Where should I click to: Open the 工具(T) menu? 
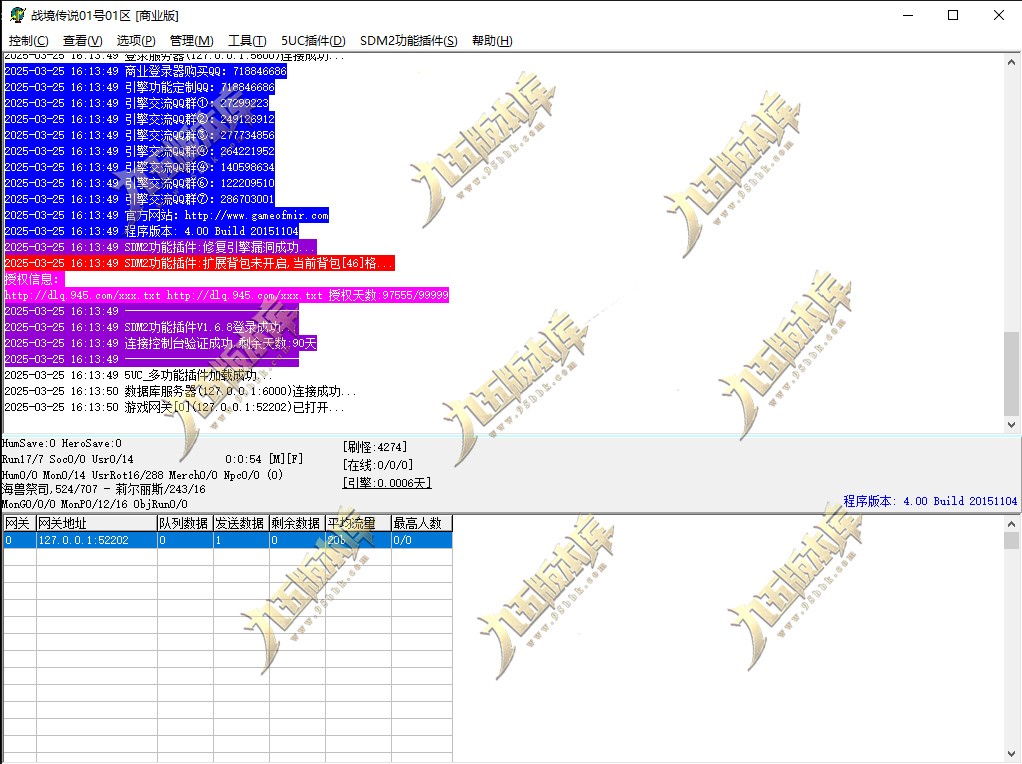tap(247, 40)
